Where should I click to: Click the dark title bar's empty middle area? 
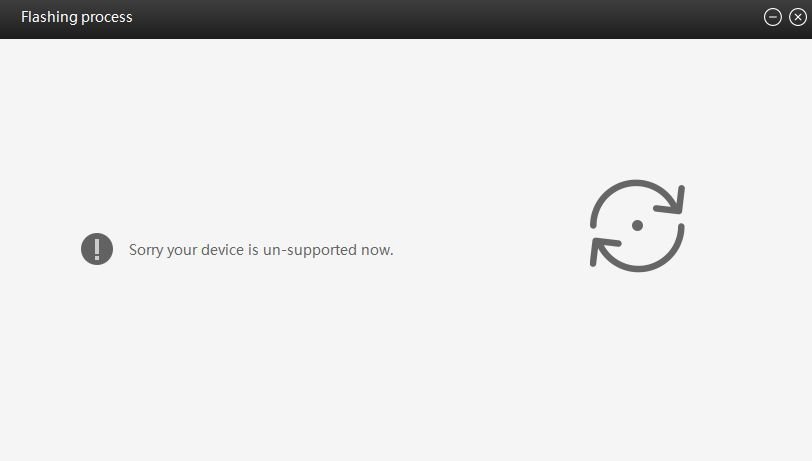tap(445, 19)
